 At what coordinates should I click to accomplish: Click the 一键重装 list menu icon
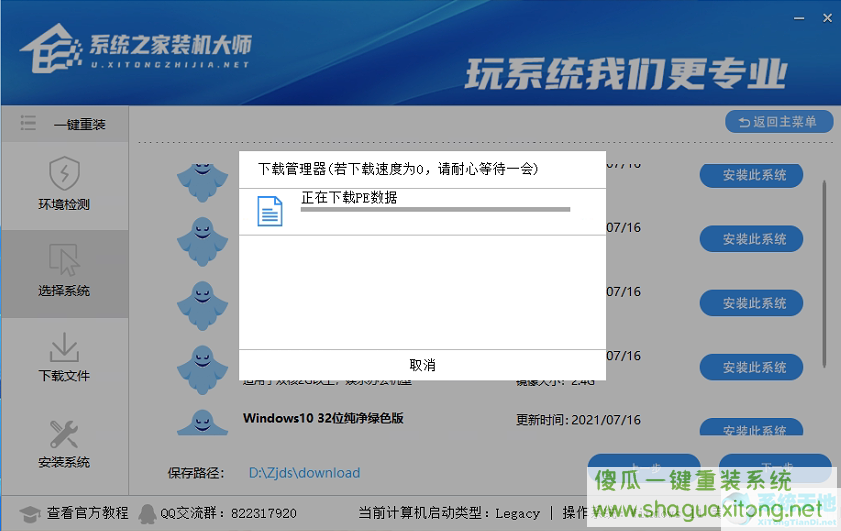(28, 123)
